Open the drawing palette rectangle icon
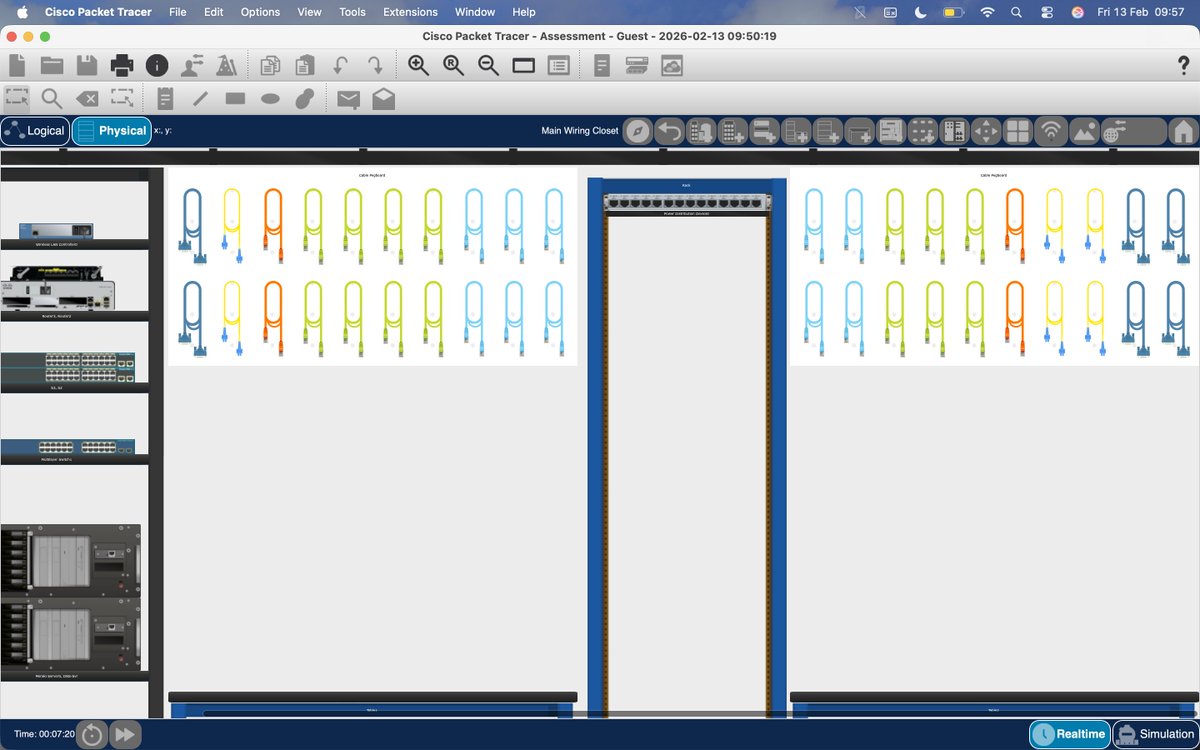This screenshot has width=1200, height=750. (524, 66)
